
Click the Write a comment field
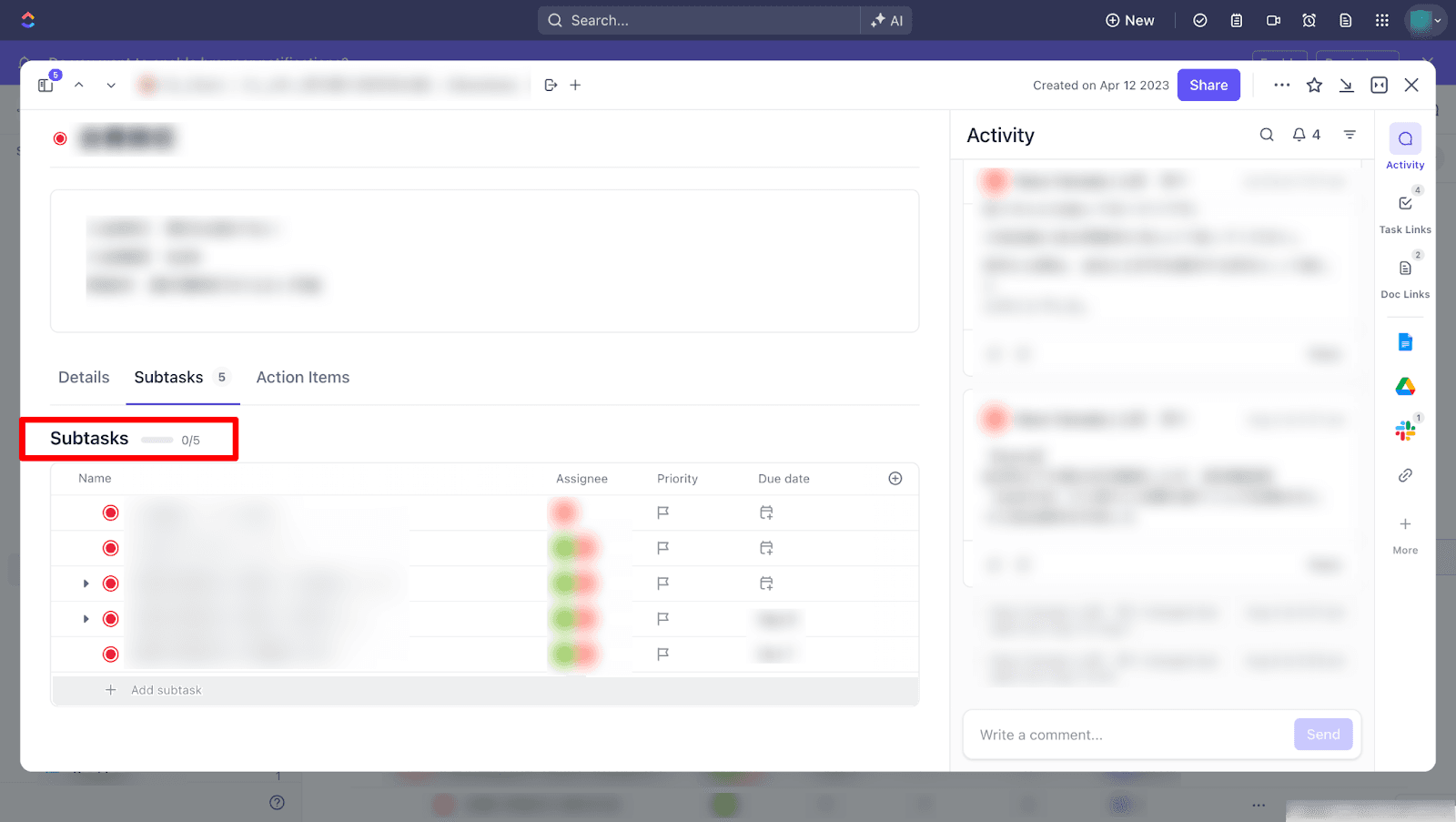(1128, 735)
